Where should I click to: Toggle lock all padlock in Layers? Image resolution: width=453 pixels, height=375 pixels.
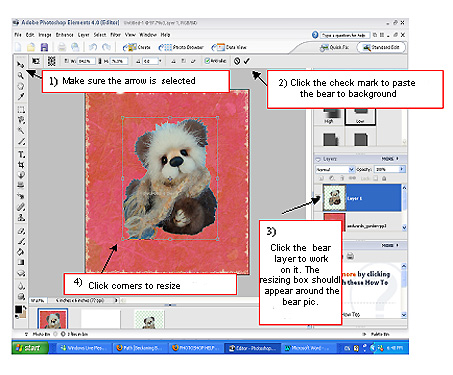click(384, 178)
